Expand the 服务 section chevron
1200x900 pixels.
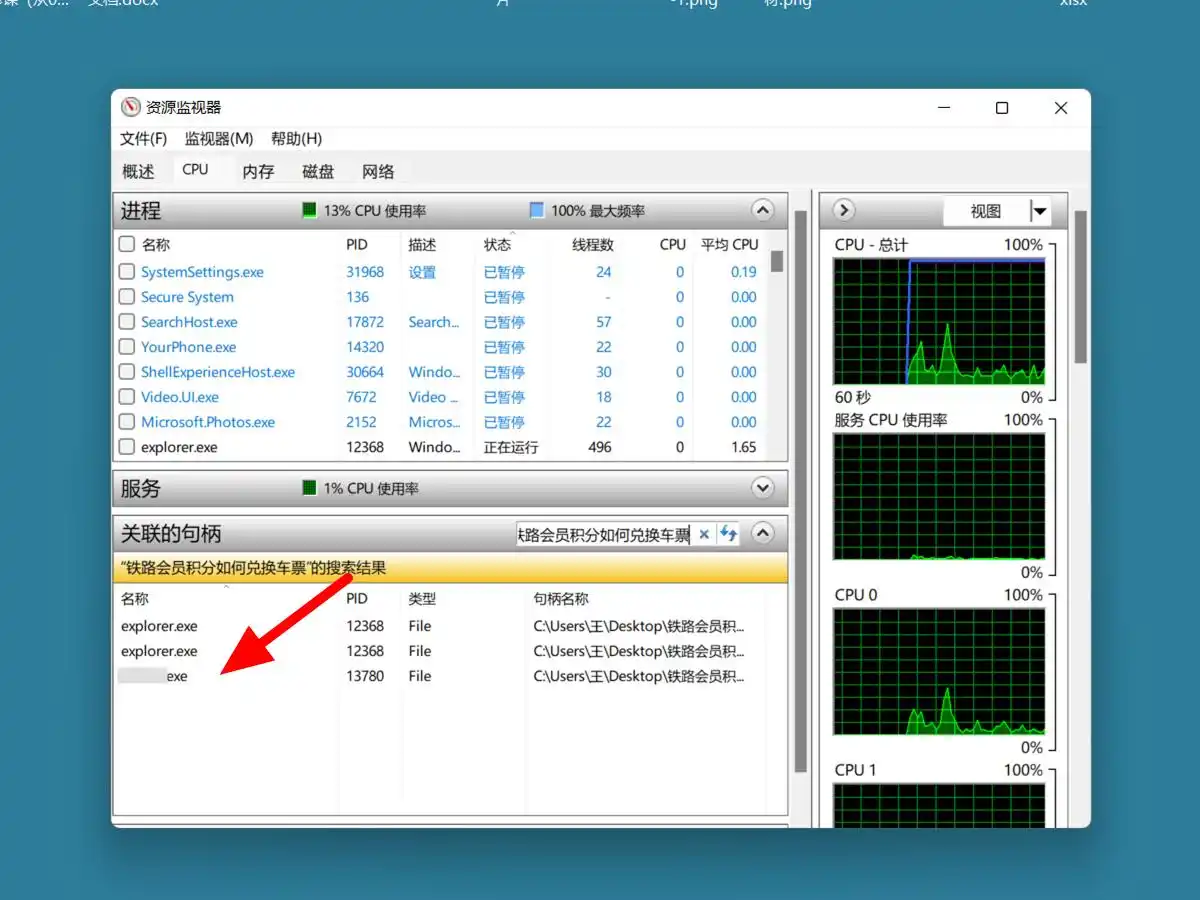point(763,489)
